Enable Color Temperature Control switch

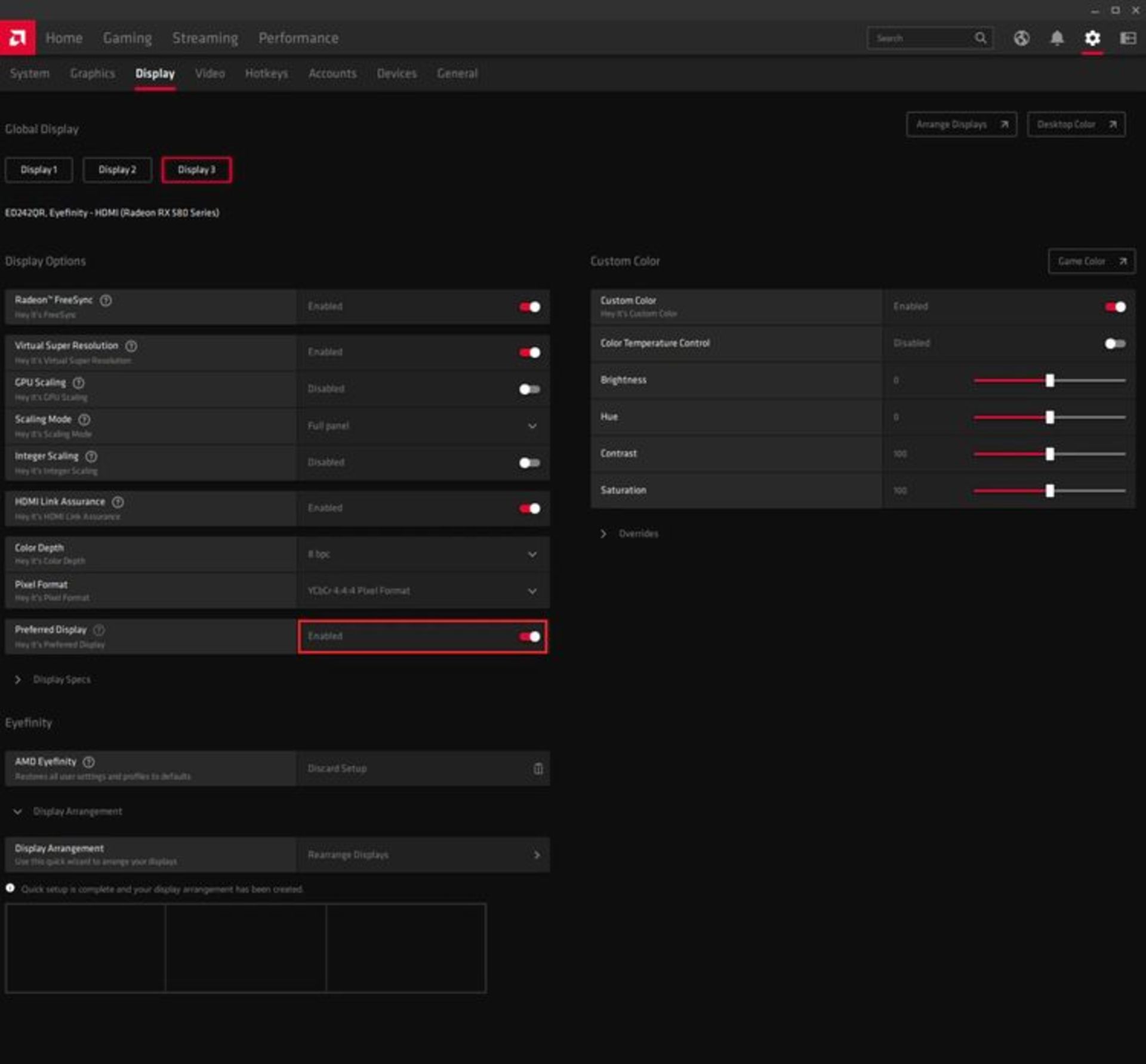[1115, 343]
